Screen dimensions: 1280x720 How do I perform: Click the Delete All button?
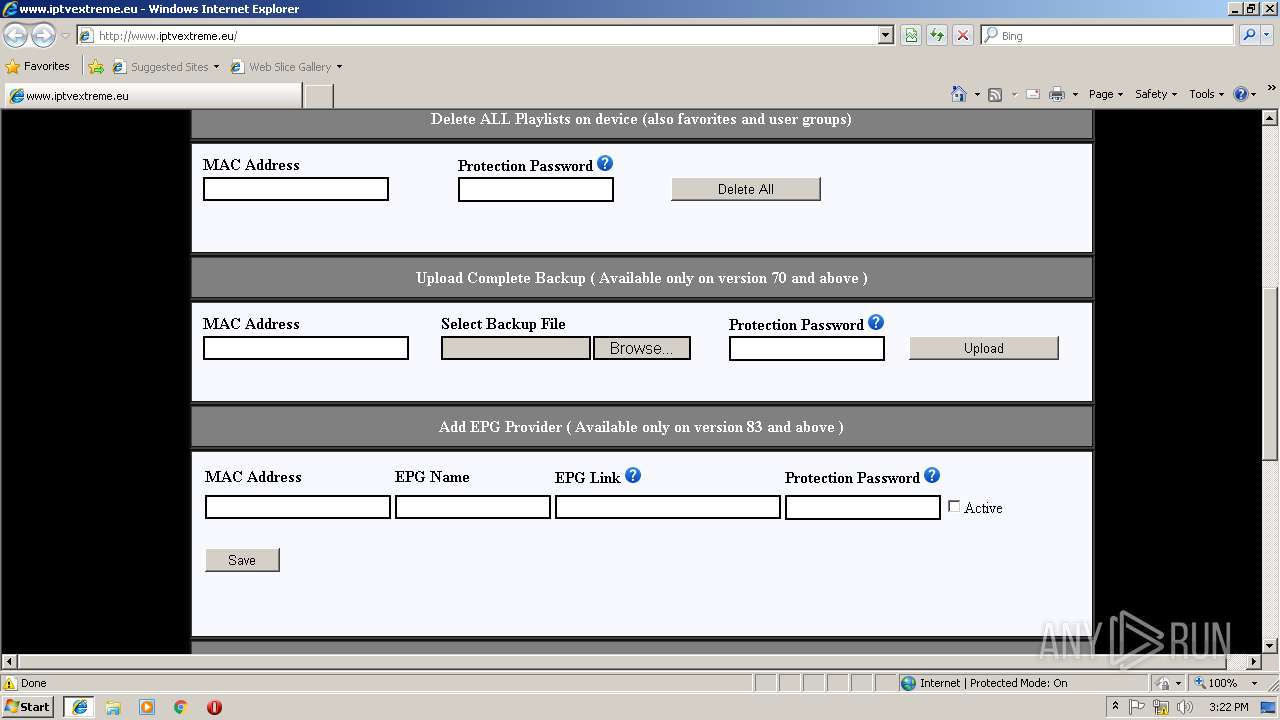pyautogui.click(x=746, y=189)
